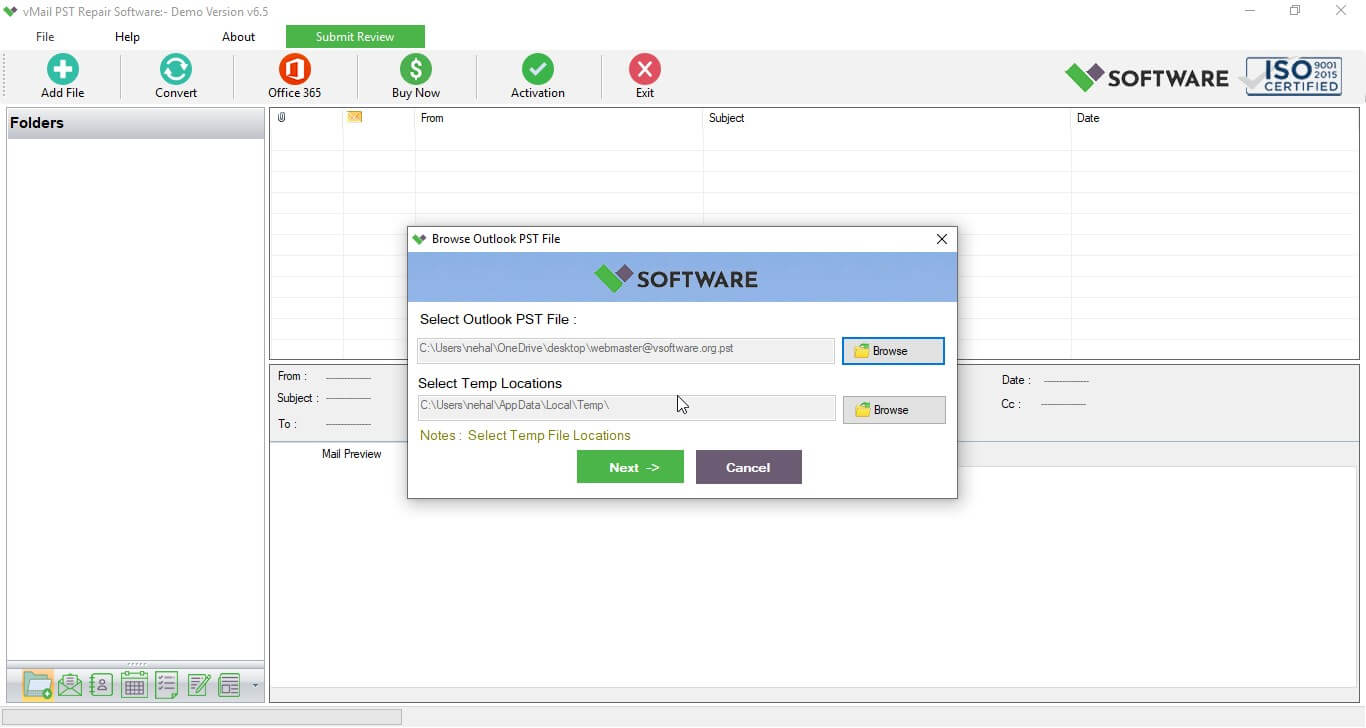Screen dimensions: 1366x728
Task: Sort by the attachment paperclip column
Action: tap(282, 118)
